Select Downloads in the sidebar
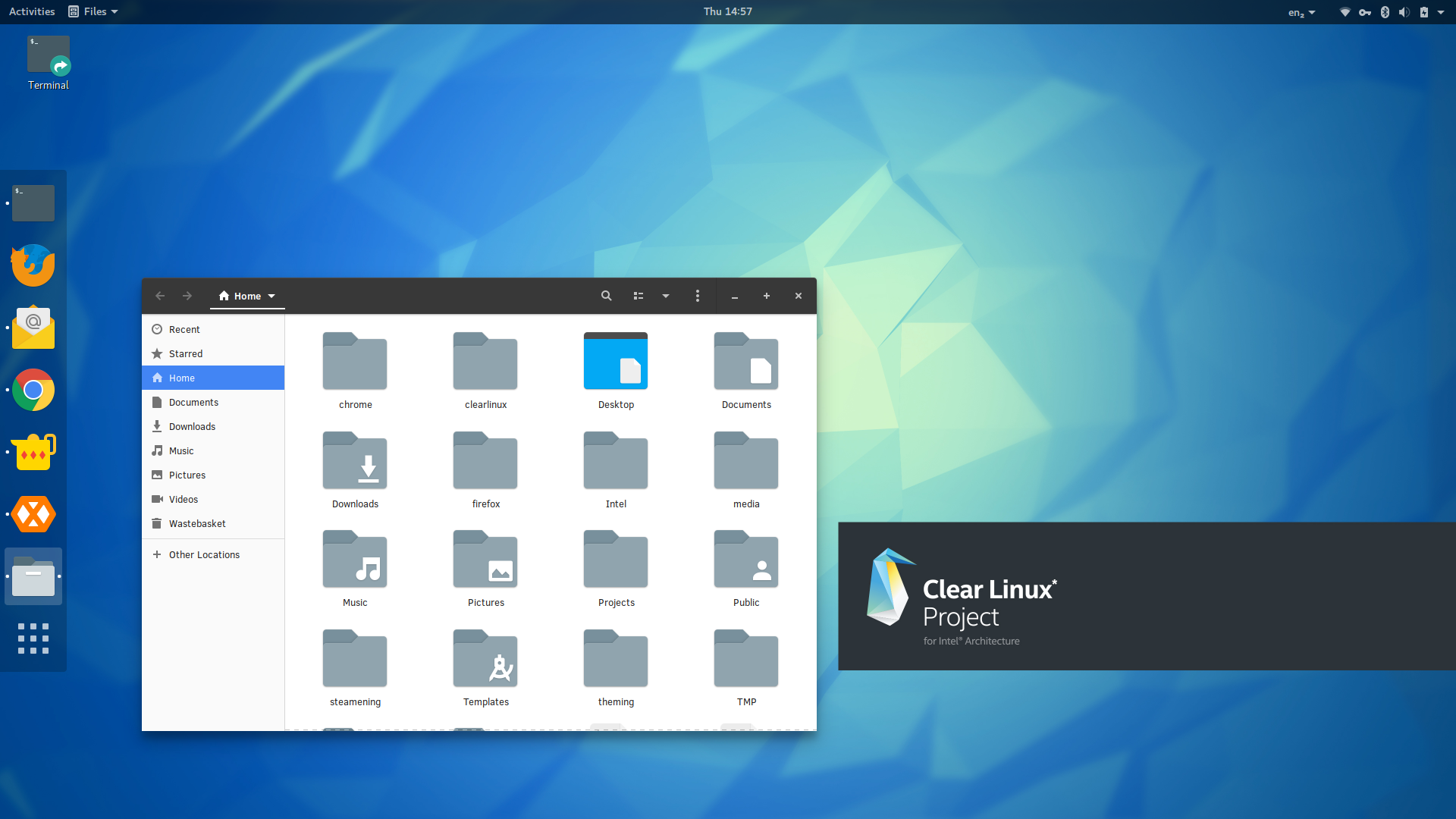This screenshot has width=1456, height=819. click(213, 426)
